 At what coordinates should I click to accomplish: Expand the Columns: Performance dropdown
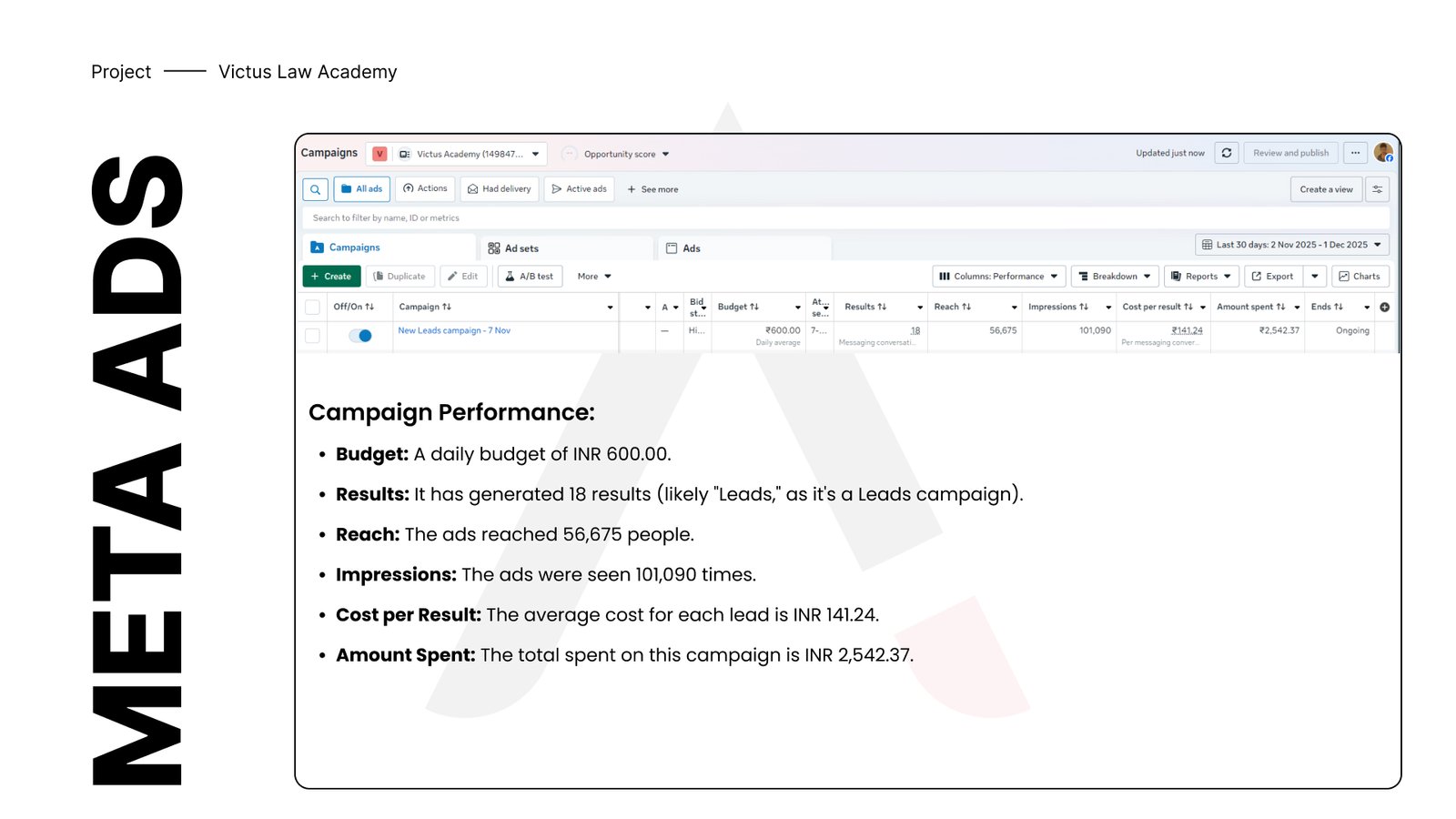(x=998, y=277)
